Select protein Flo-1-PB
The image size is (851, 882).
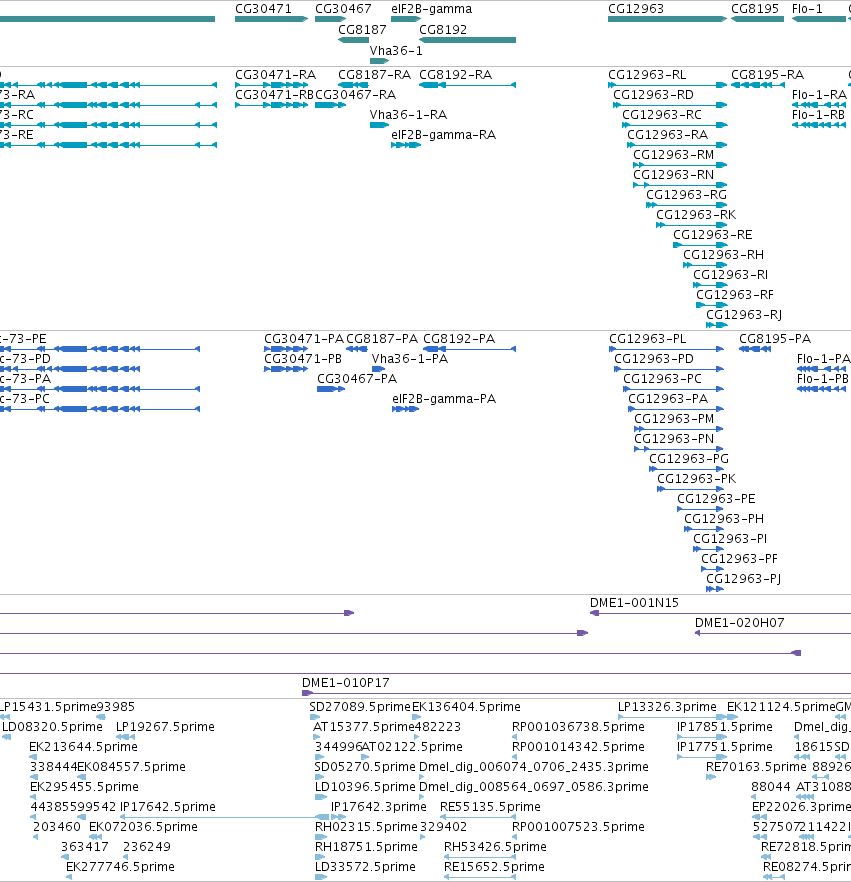pyautogui.click(x=823, y=379)
